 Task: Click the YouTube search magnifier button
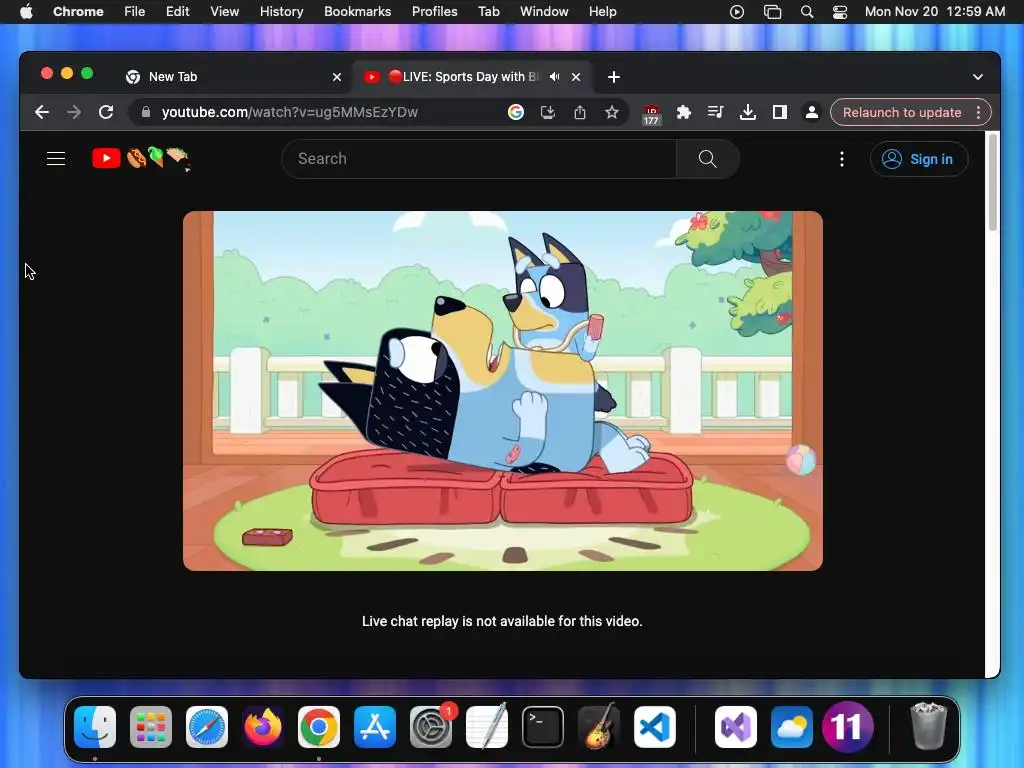pos(707,159)
